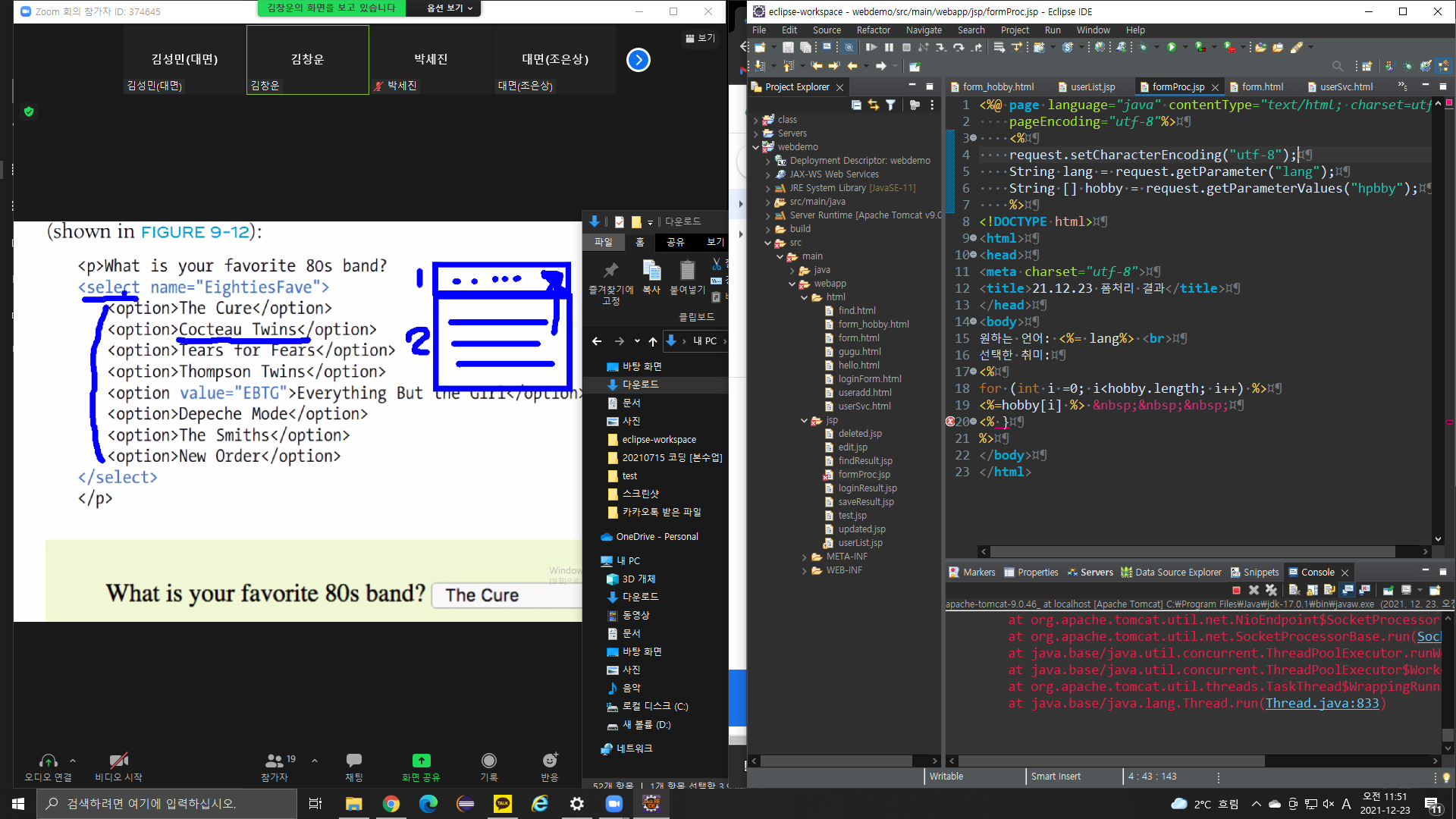Switch to the userList.jsp editor tab
This screenshot has width=1456, height=819.
click(1092, 87)
